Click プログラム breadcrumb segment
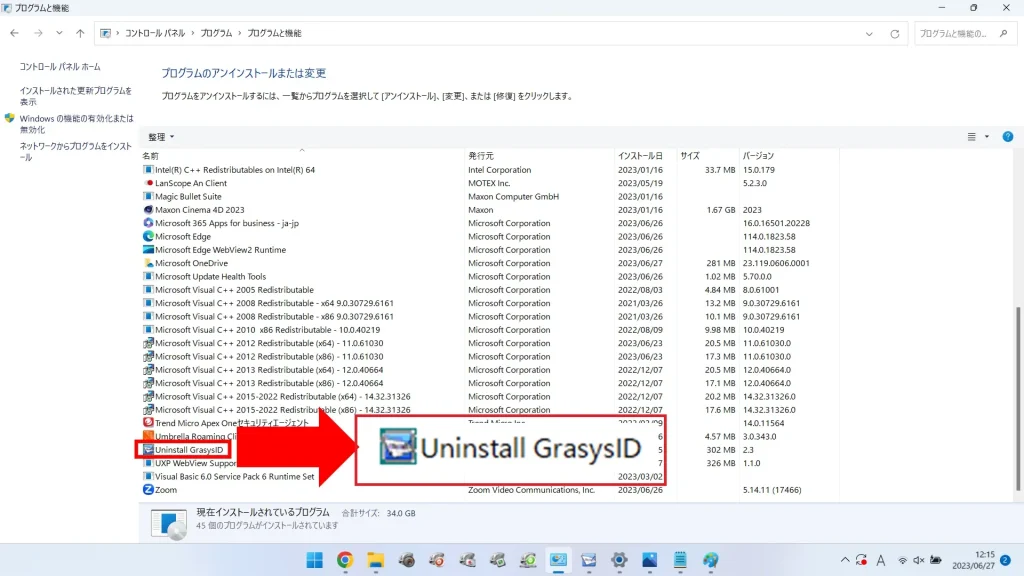Screen dimensions: 1024x576 click(x=216, y=33)
